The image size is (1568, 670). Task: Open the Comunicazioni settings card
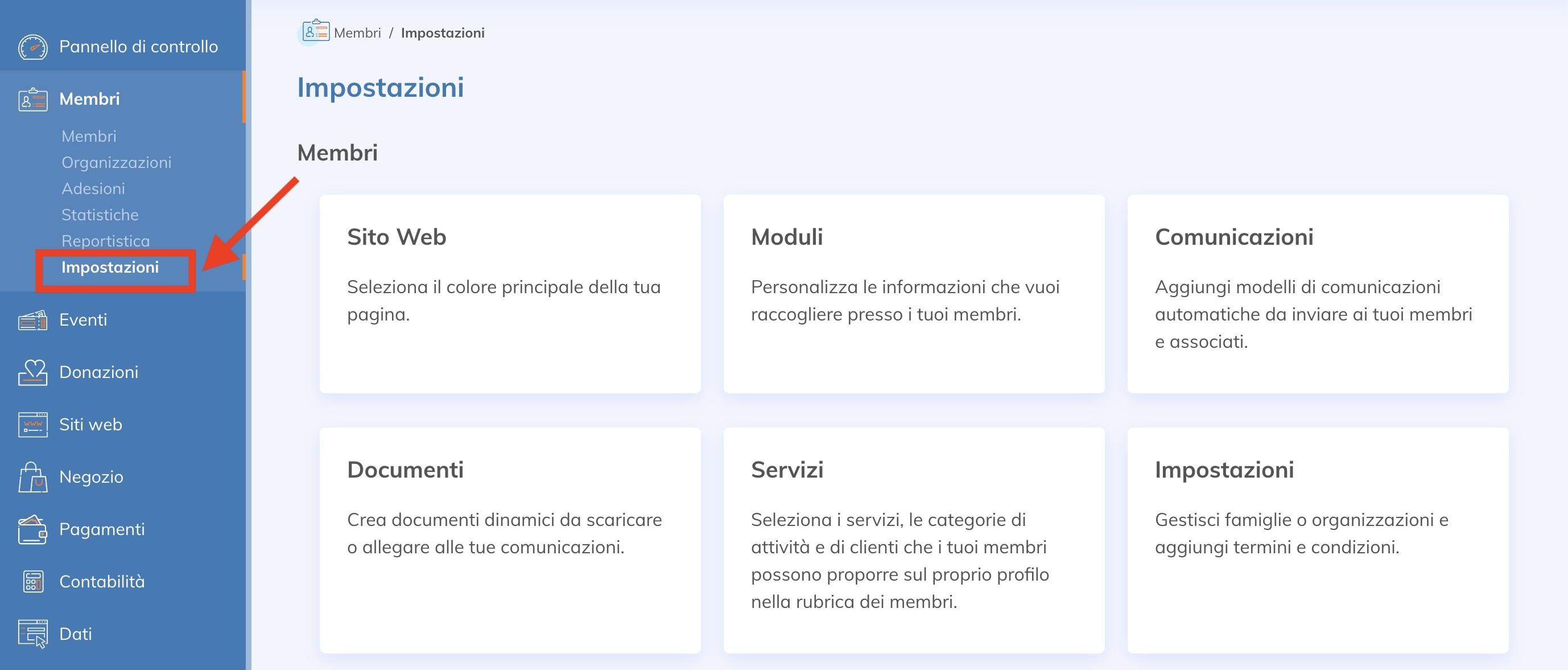pos(1317,294)
